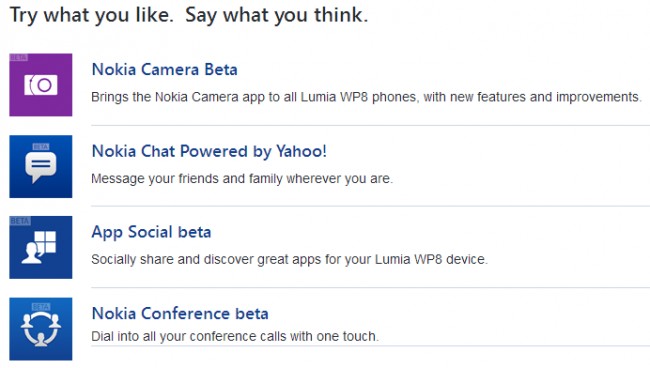
Task: Click the divider line below the App Social description
Action: click(371, 287)
